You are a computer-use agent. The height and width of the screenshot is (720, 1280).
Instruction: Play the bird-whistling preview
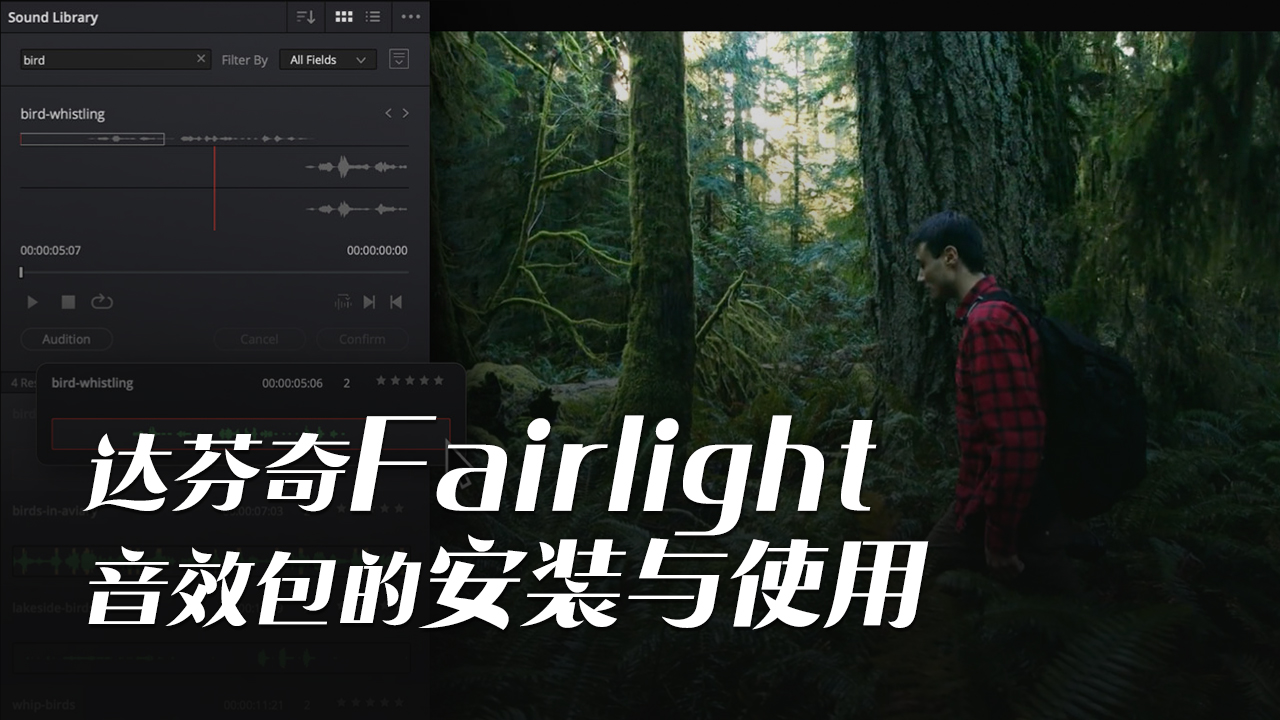32,302
